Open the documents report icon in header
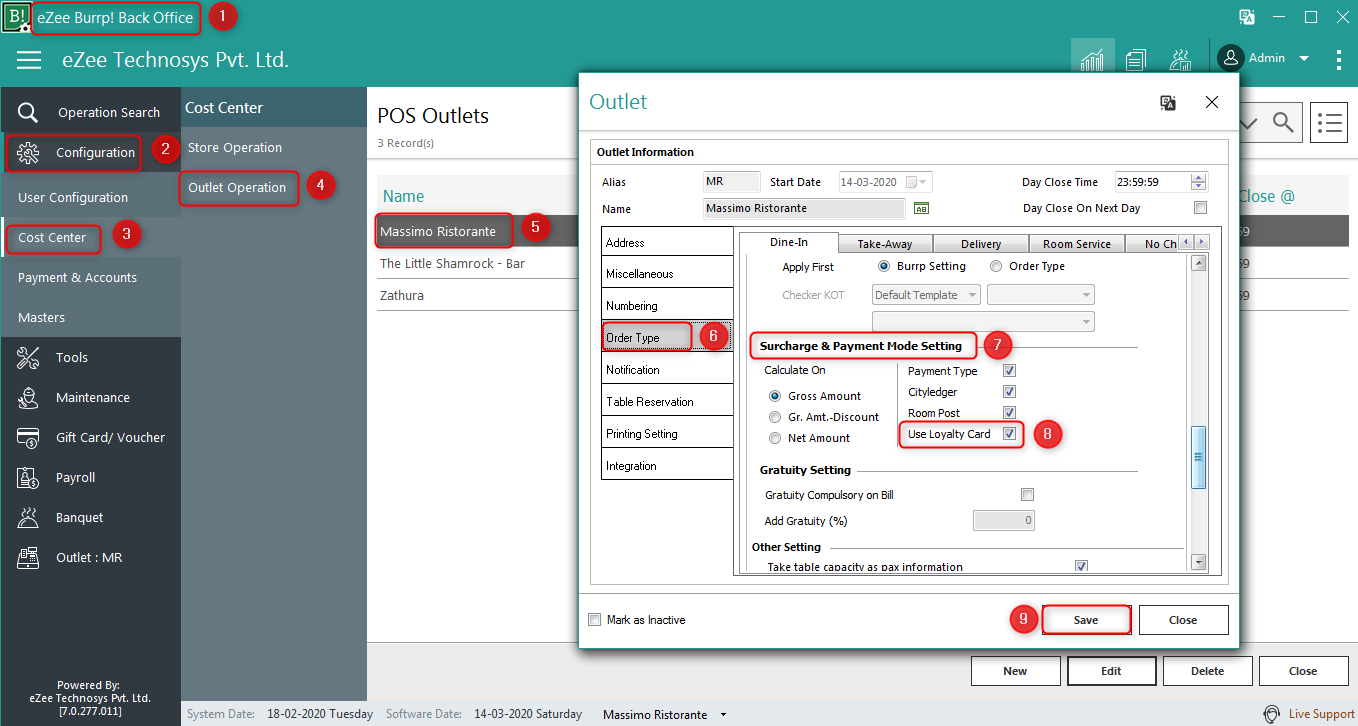 [x=1135, y=60]
